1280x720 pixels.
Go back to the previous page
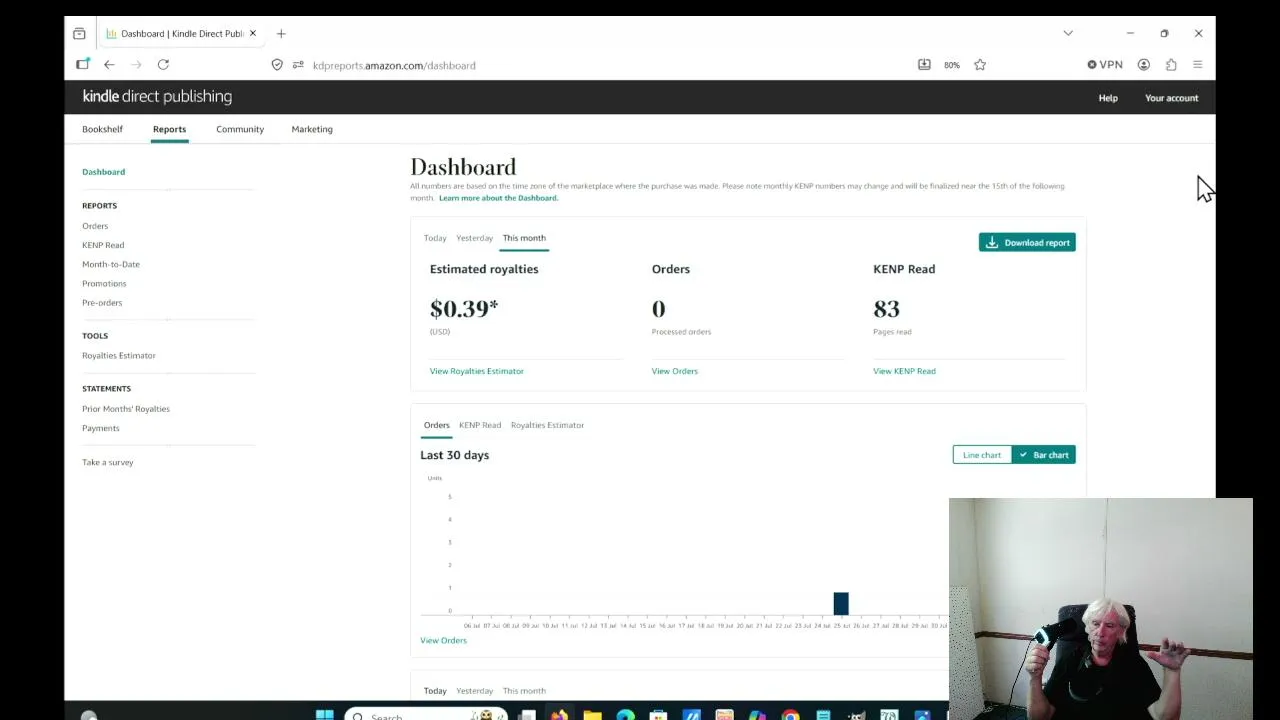point(109,65)
